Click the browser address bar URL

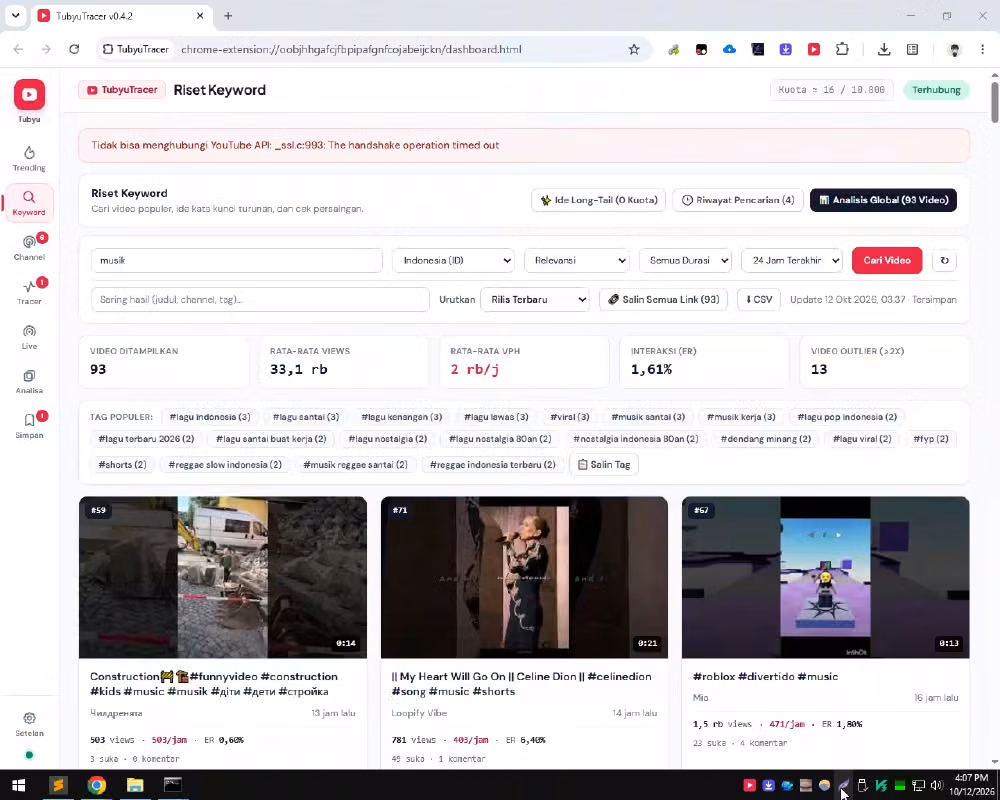coord(351,49)
